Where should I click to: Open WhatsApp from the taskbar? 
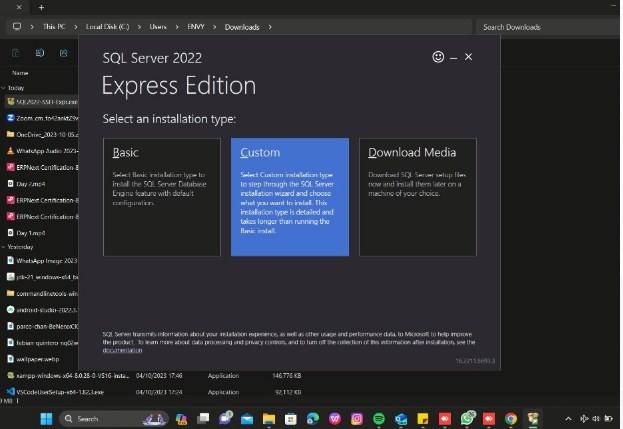pyautogui.click(x=467, y=419)
